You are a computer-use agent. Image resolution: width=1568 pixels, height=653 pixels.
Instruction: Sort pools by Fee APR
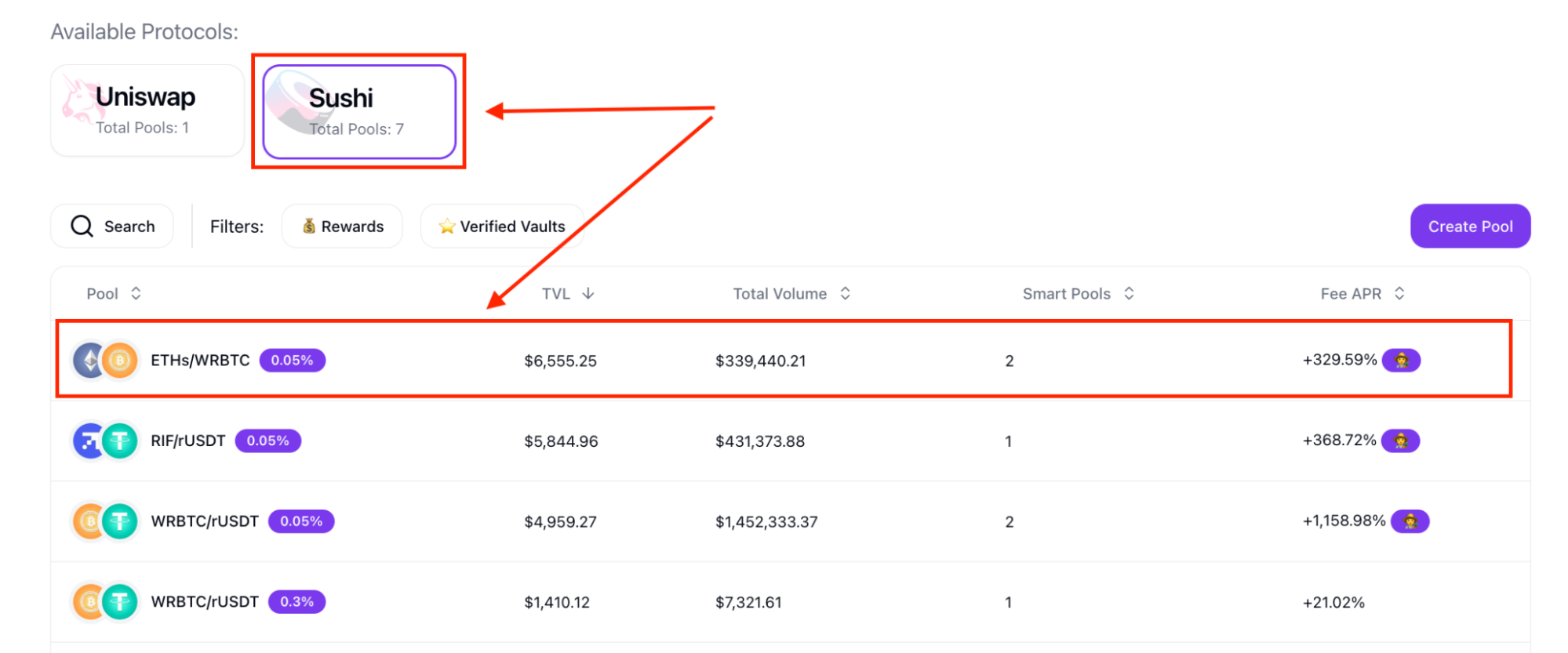tap(1362, 294)
